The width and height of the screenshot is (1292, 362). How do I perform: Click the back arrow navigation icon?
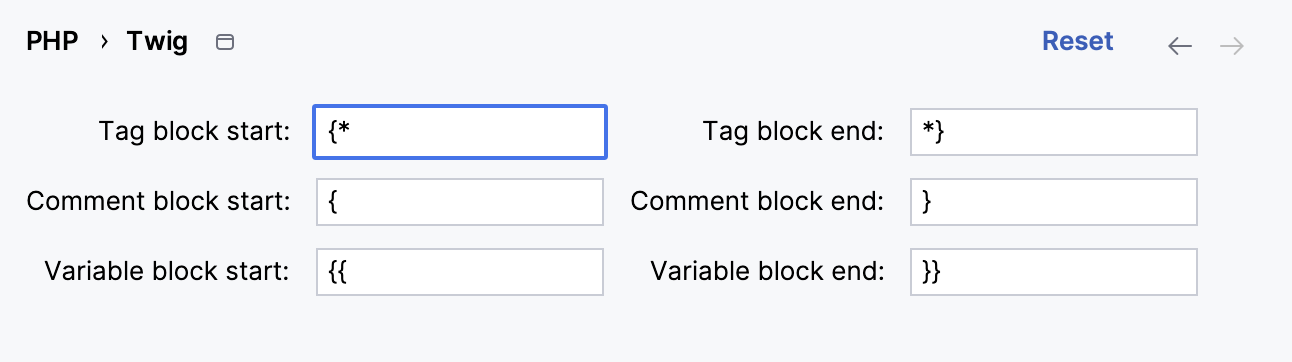tap(1180, 46)
